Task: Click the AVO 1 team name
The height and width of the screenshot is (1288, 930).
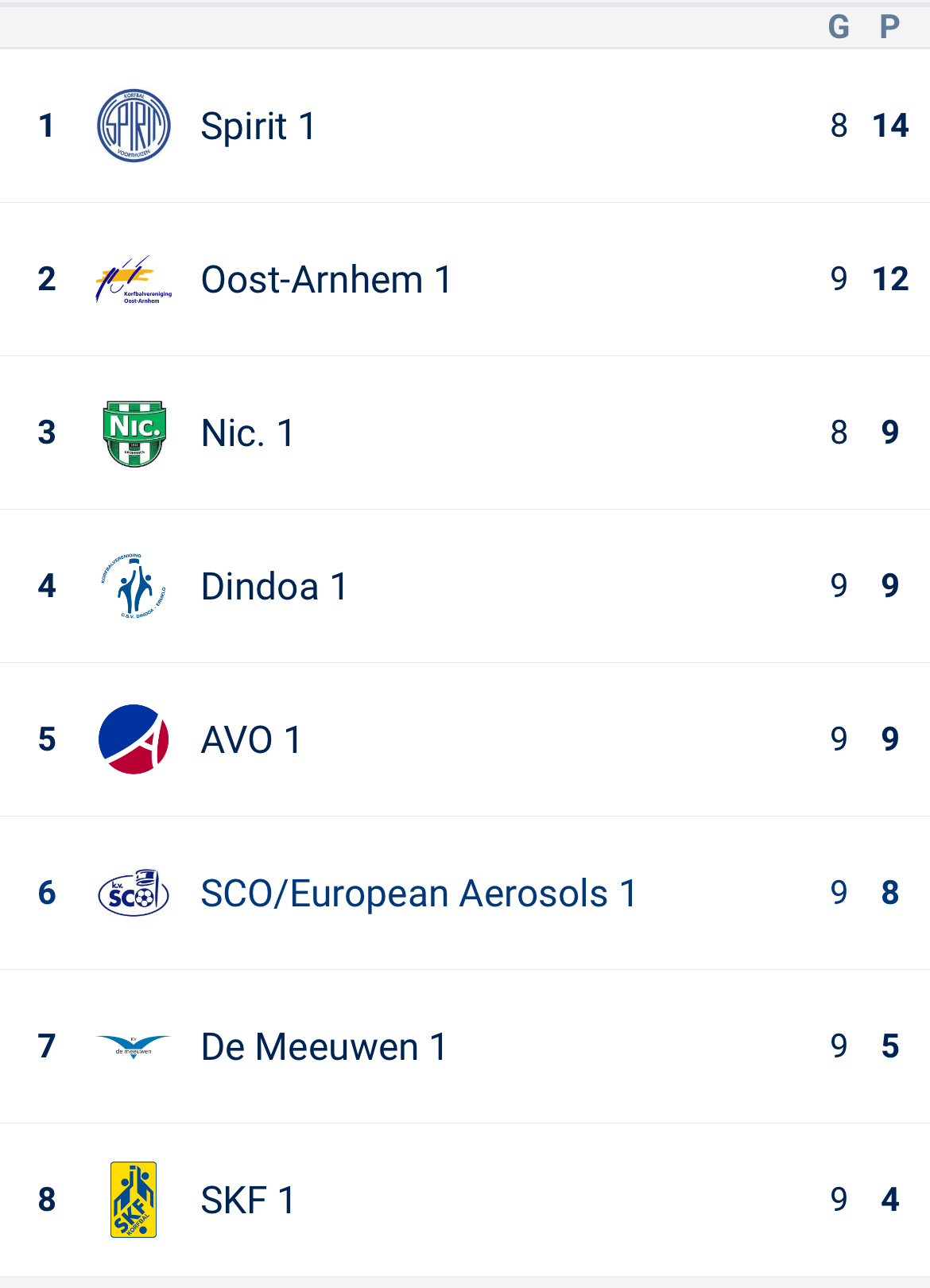Action: [x=250, y=740]
